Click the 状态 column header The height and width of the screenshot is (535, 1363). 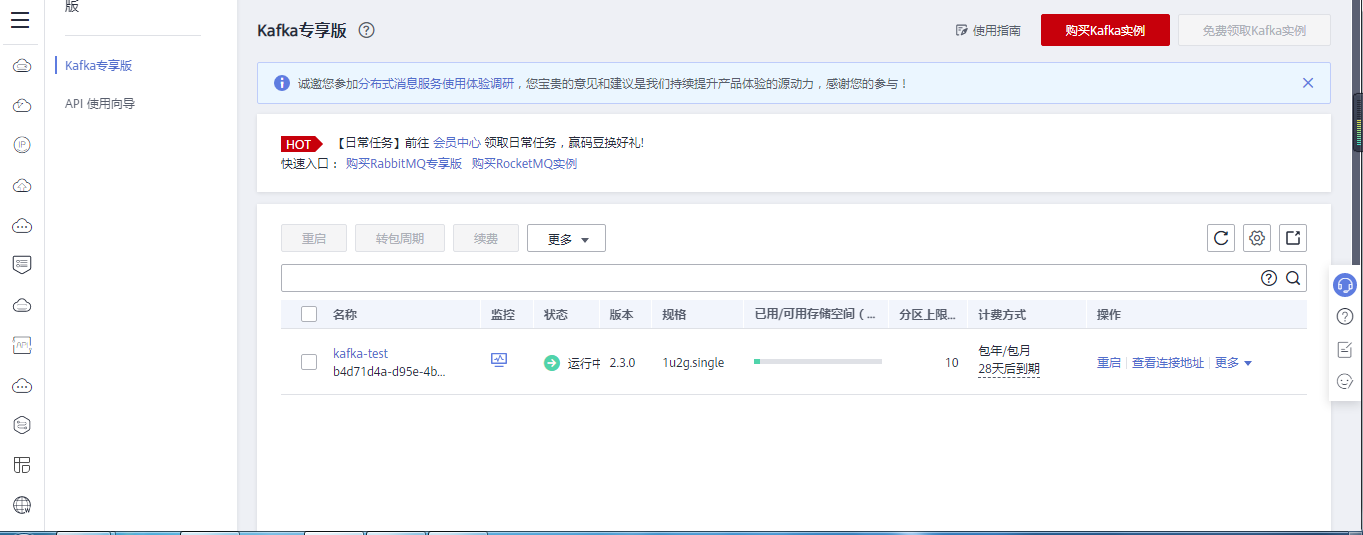click(x=556, y=314)
